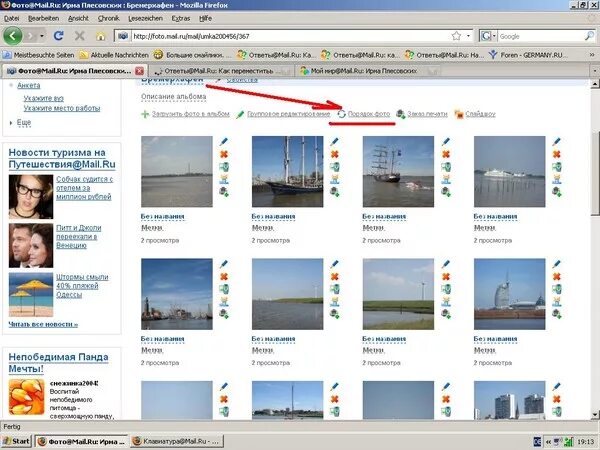Click pencil edit icon of tall ship photo
Screen dimensions: 600x450
point(334,142)
